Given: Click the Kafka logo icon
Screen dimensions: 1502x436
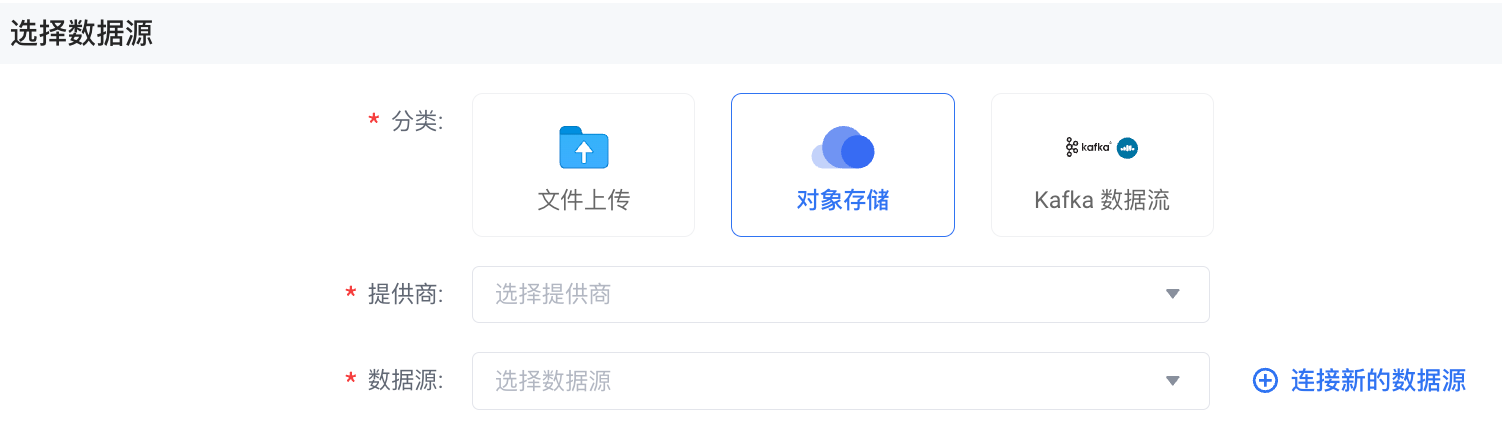Looking at the screenshot, I should [x=1089, y=147].
